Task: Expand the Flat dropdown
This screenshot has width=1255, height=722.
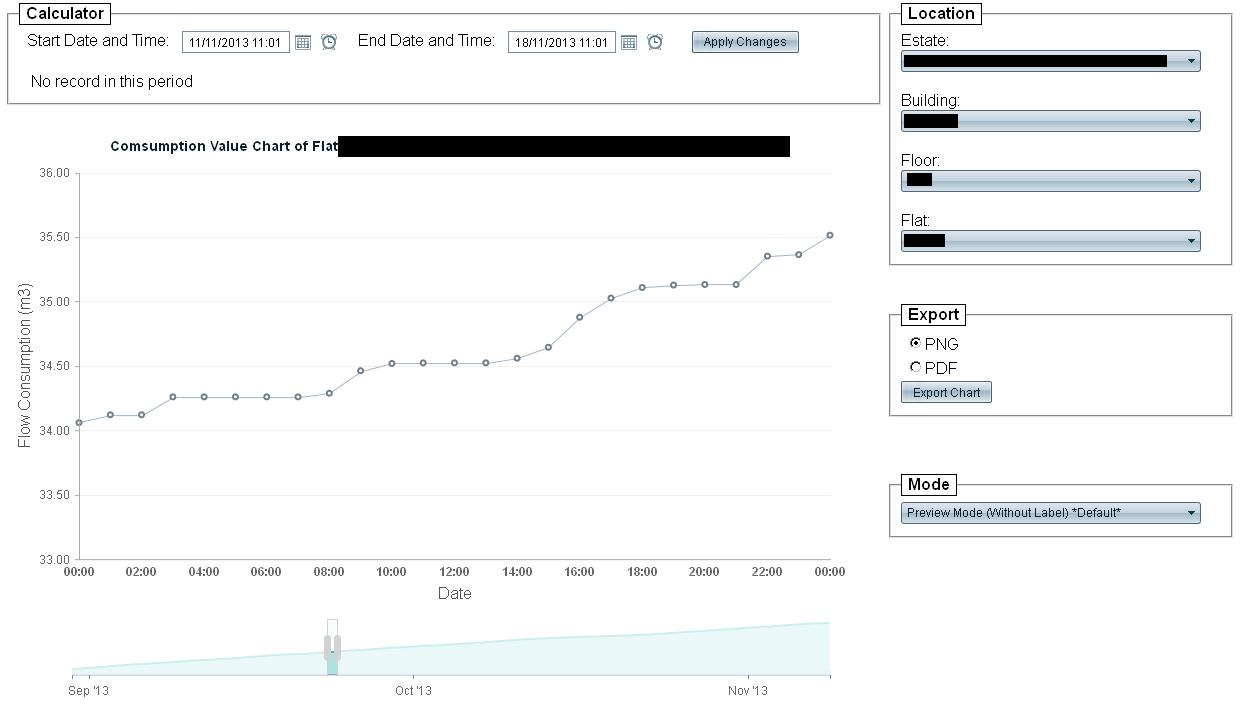Action: coord(1191,241)
